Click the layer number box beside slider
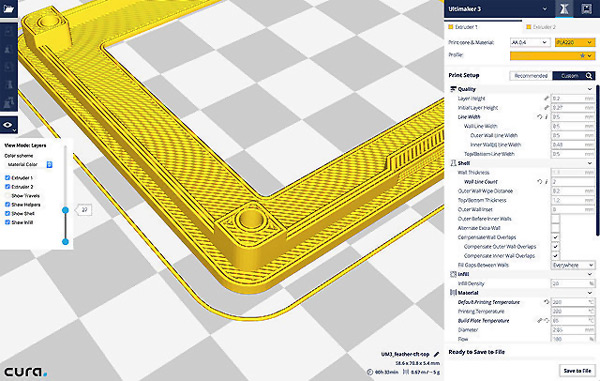 84,210
